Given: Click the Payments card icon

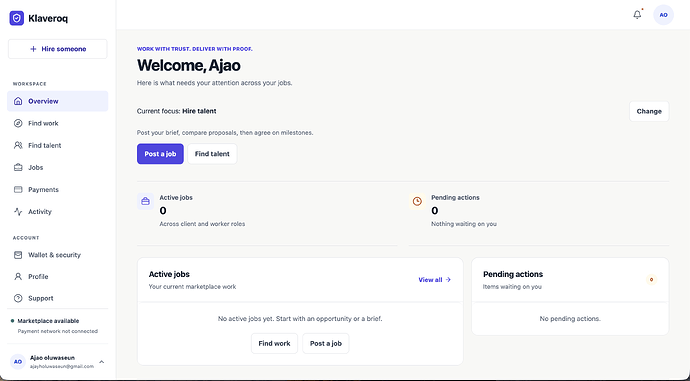Looking at the screenshot, I should coord(18,190).
